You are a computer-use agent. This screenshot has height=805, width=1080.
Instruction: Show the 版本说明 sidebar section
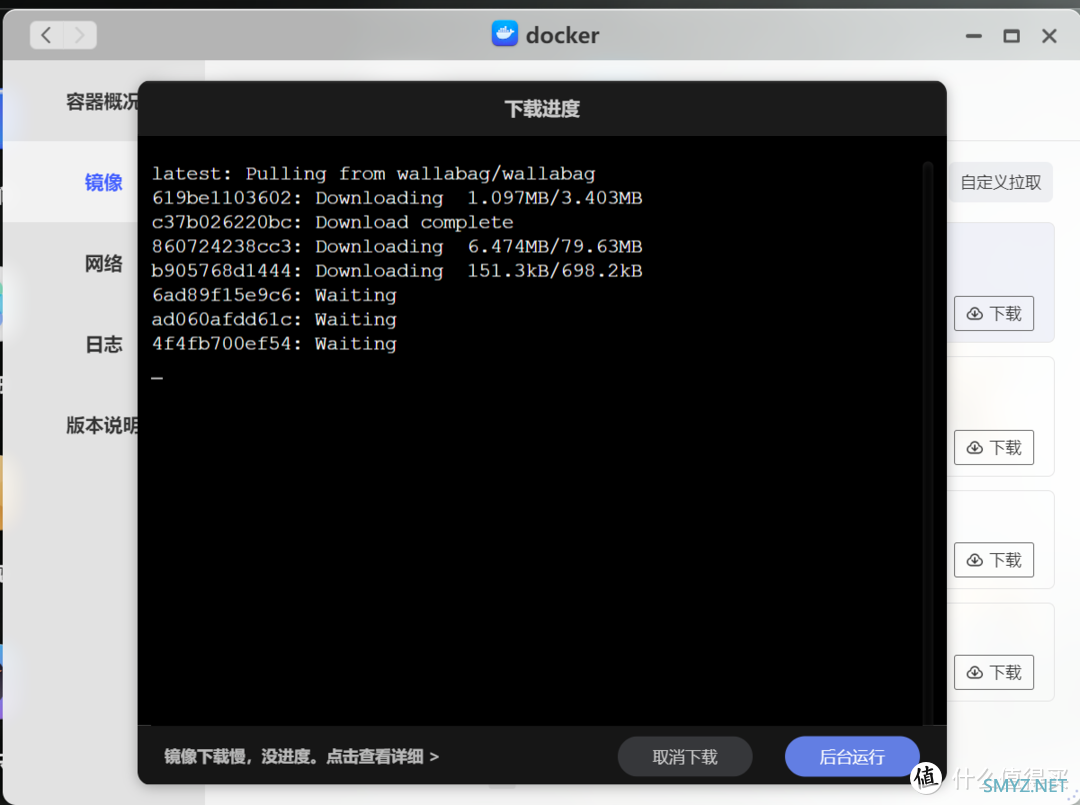pyautogui.click(x=102, y=426)
